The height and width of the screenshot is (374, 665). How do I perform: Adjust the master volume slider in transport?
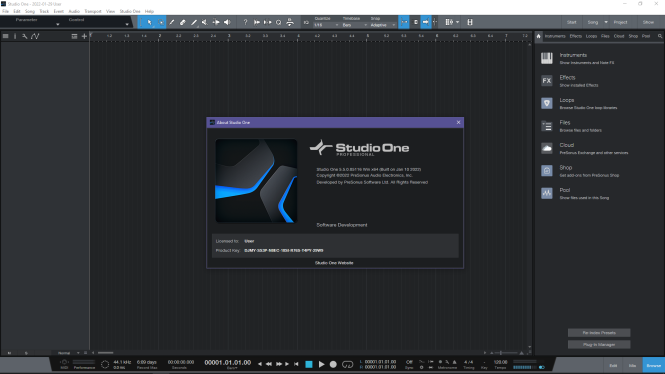click(x=525, y=367)
